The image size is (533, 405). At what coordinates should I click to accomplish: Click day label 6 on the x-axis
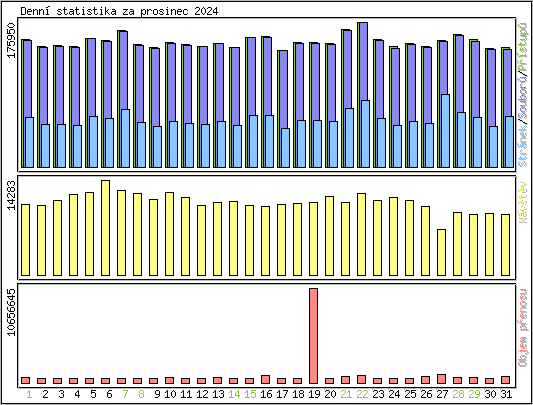pos(109,394)
